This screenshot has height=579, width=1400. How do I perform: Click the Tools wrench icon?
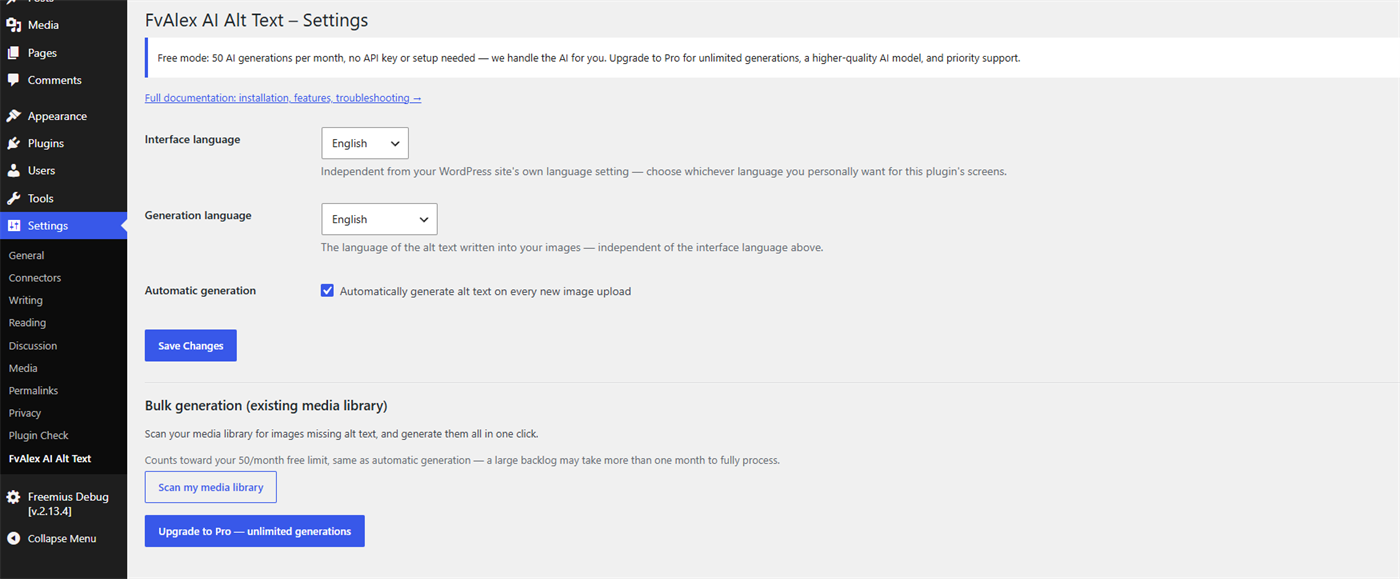coord(14,198)
